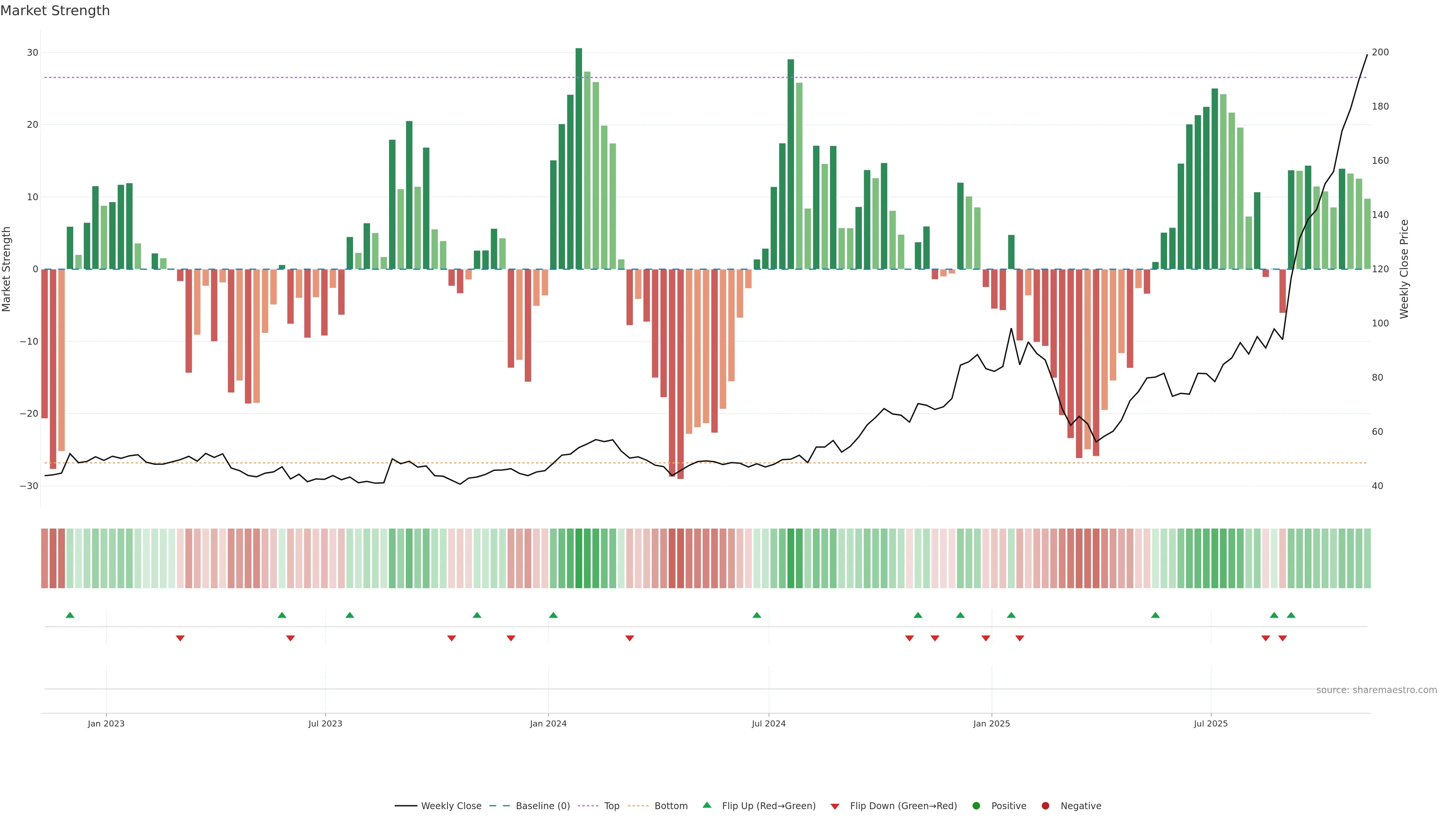This screenshot has width=1456, height=819.
Task: Click first dark red heatmap strip cell
Action: tap(45, 559)
